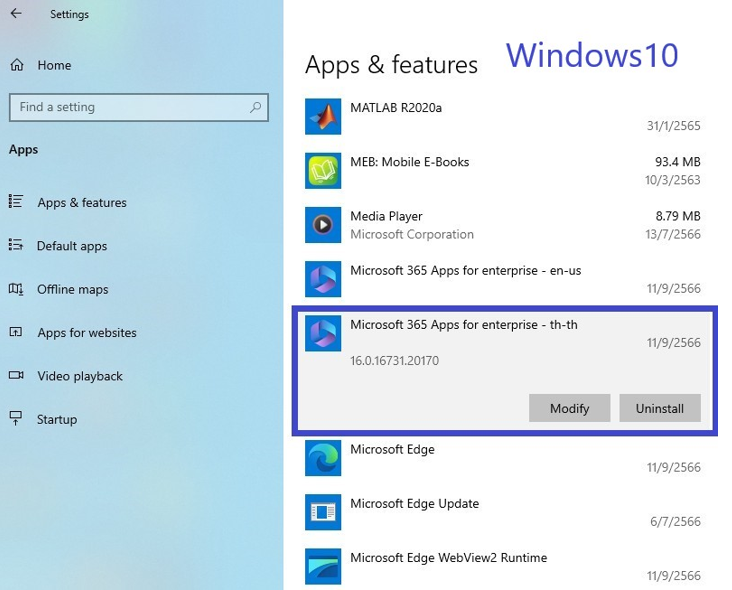Click the Microsoft Edge Update icon
732x590 pixels.
click(323, 512)
